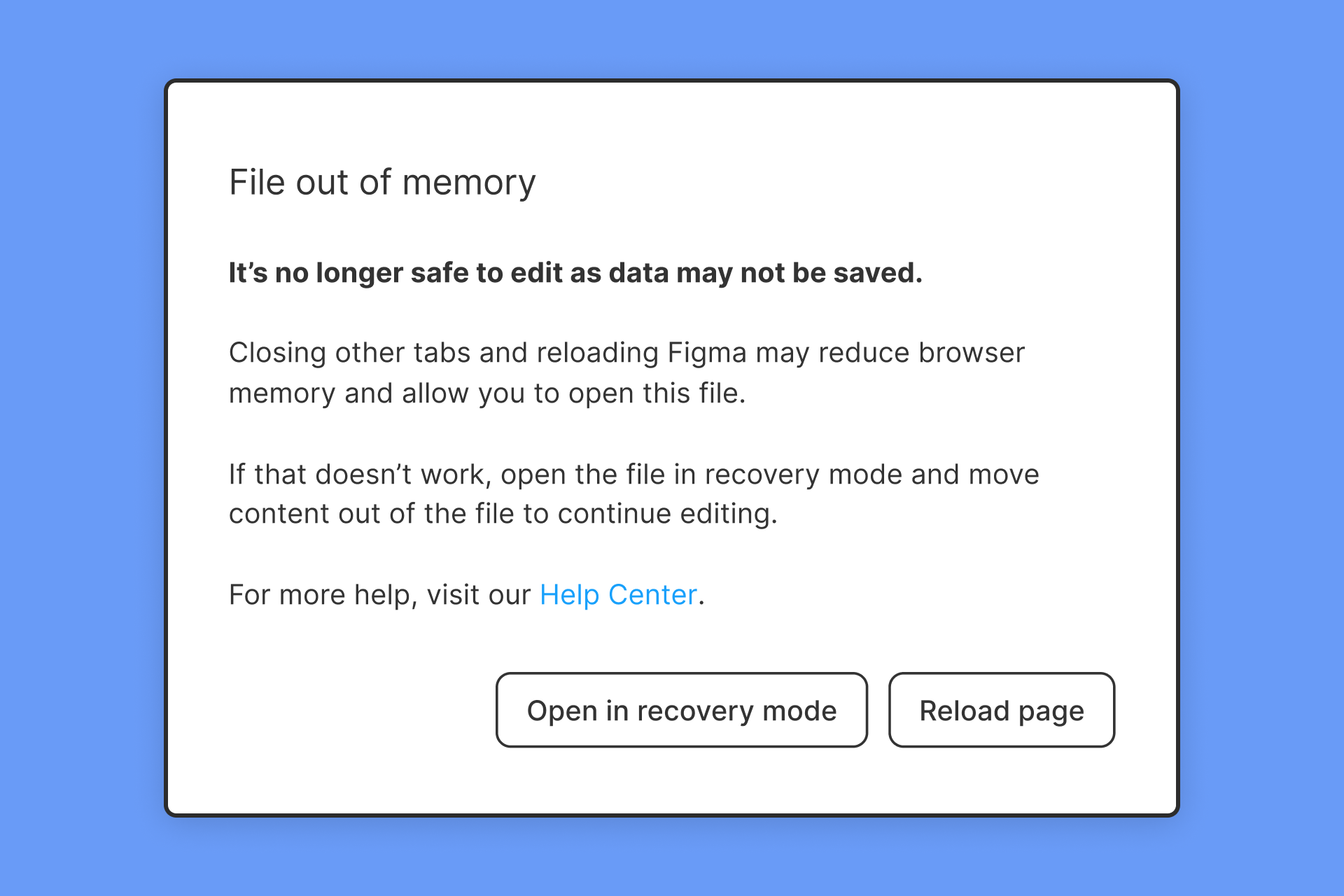Click the paragraph about closing other tabs
The height and width of the screenshot is (896, 1344).
(x=626, y=372)
